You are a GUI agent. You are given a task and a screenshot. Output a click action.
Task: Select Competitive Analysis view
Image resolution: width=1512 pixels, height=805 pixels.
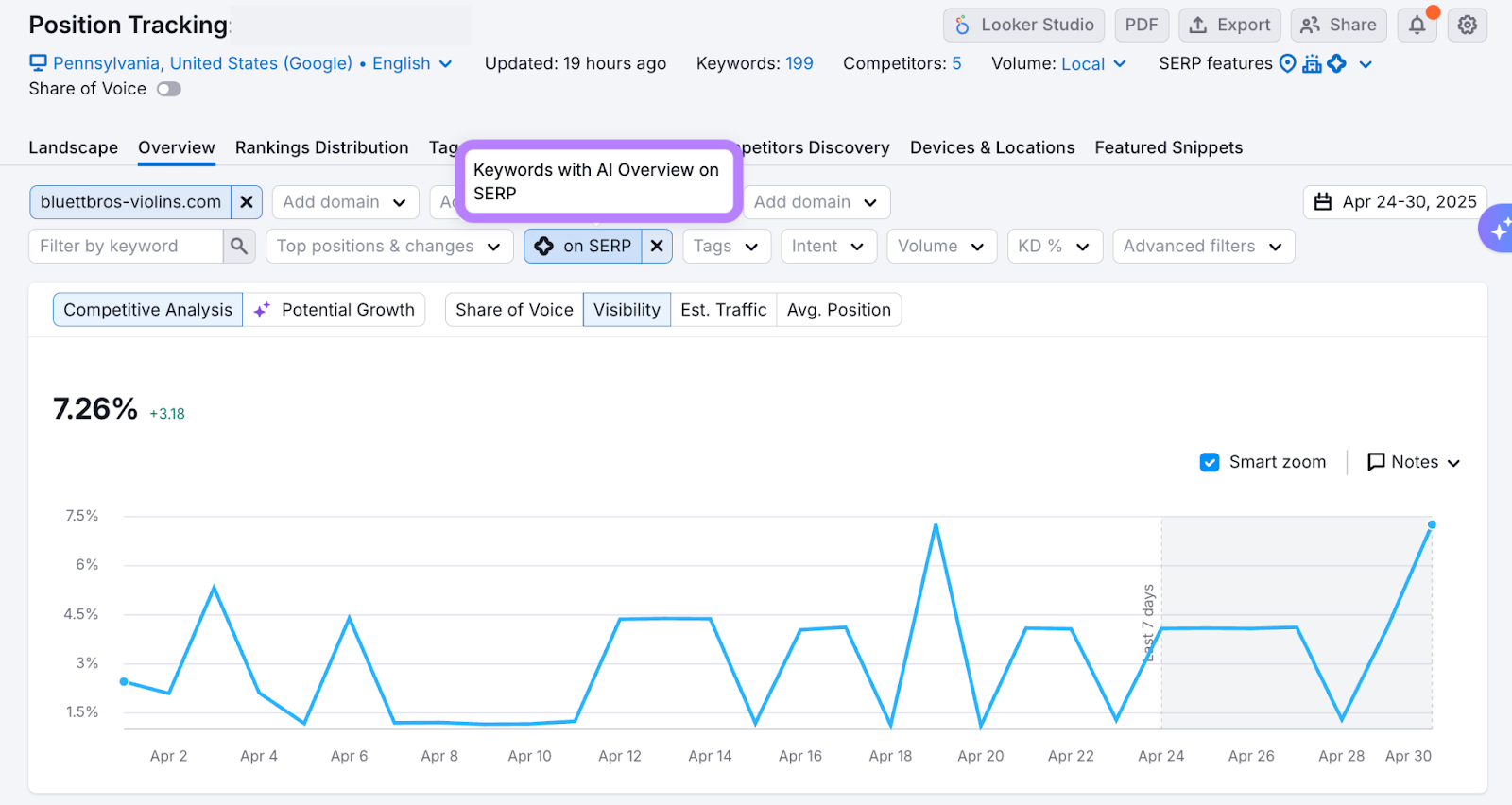(x=147, y=310)
